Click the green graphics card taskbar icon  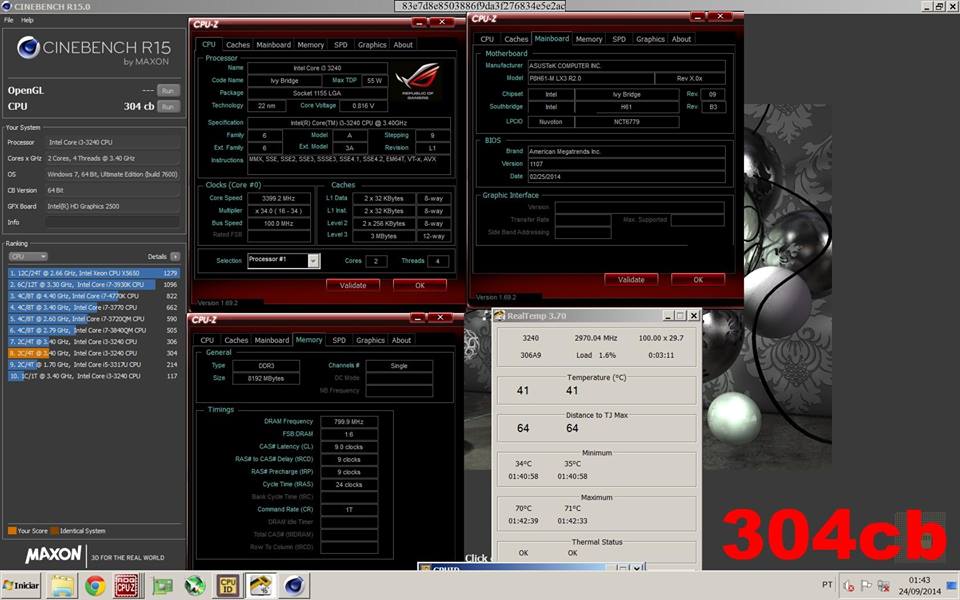click(x=162, y=587)
